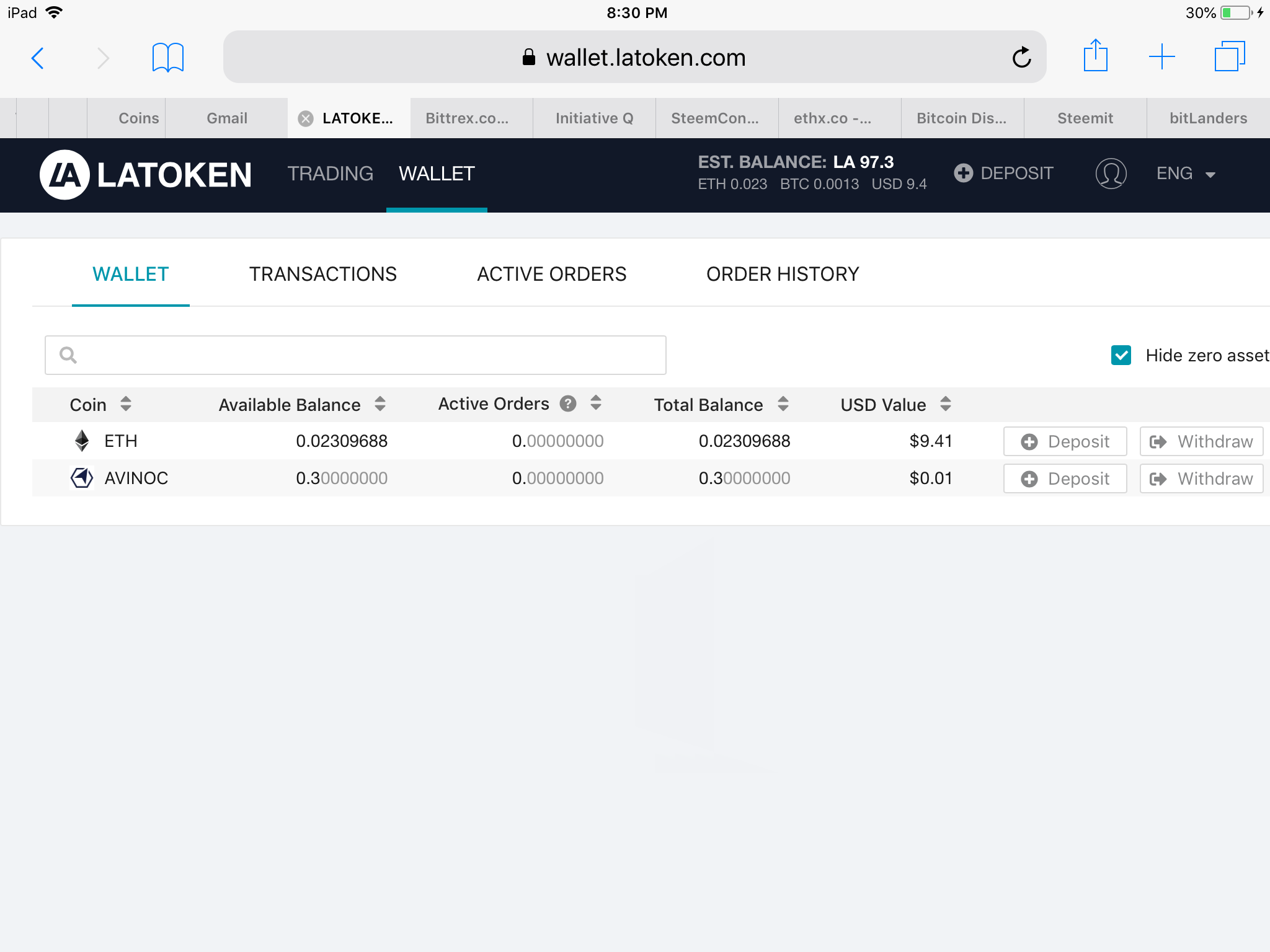Image resolution: width=1270 pixels, height=952 pixels.
Task: Click the Active Orders help question icon
Action: point(567,404)
